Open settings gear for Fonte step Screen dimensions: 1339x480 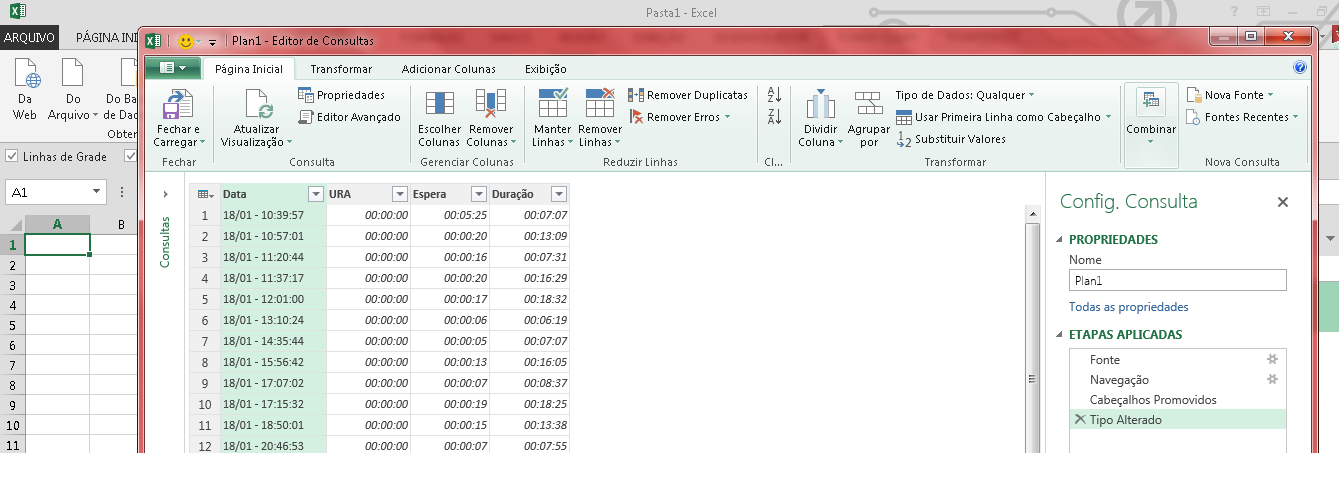pos(1273,360)
